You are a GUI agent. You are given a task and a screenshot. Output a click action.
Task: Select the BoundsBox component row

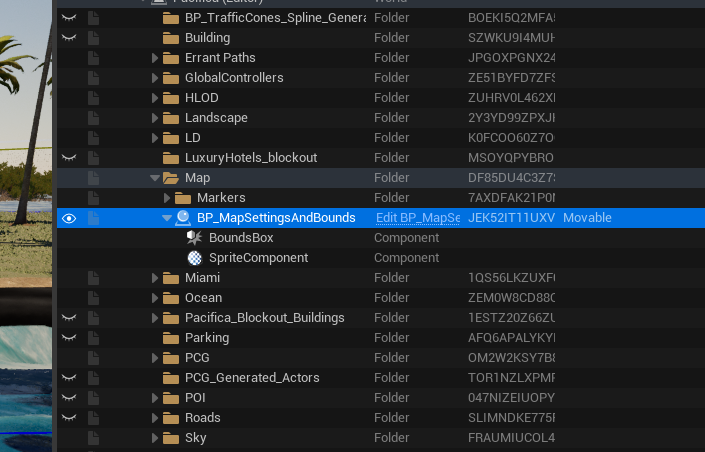tap(381, 238)
